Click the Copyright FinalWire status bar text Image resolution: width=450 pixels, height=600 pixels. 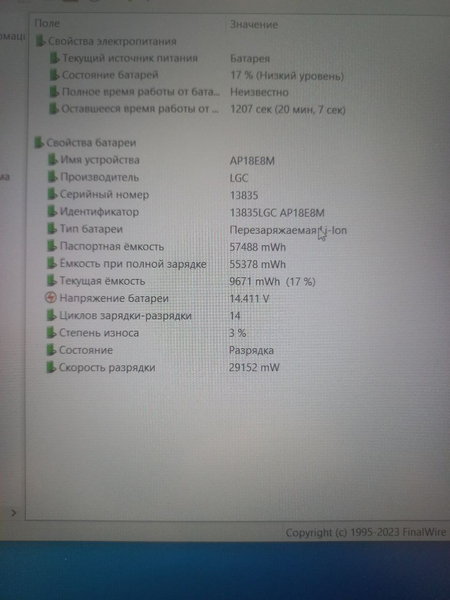coord(366,532)
